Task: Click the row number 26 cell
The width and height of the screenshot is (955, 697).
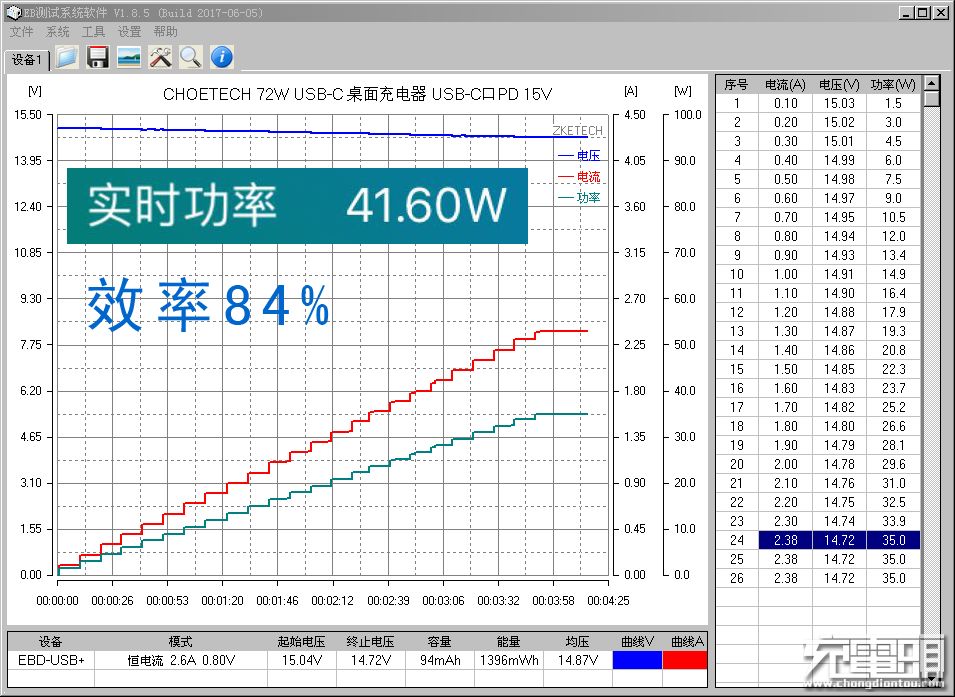Action: (736, 578)
